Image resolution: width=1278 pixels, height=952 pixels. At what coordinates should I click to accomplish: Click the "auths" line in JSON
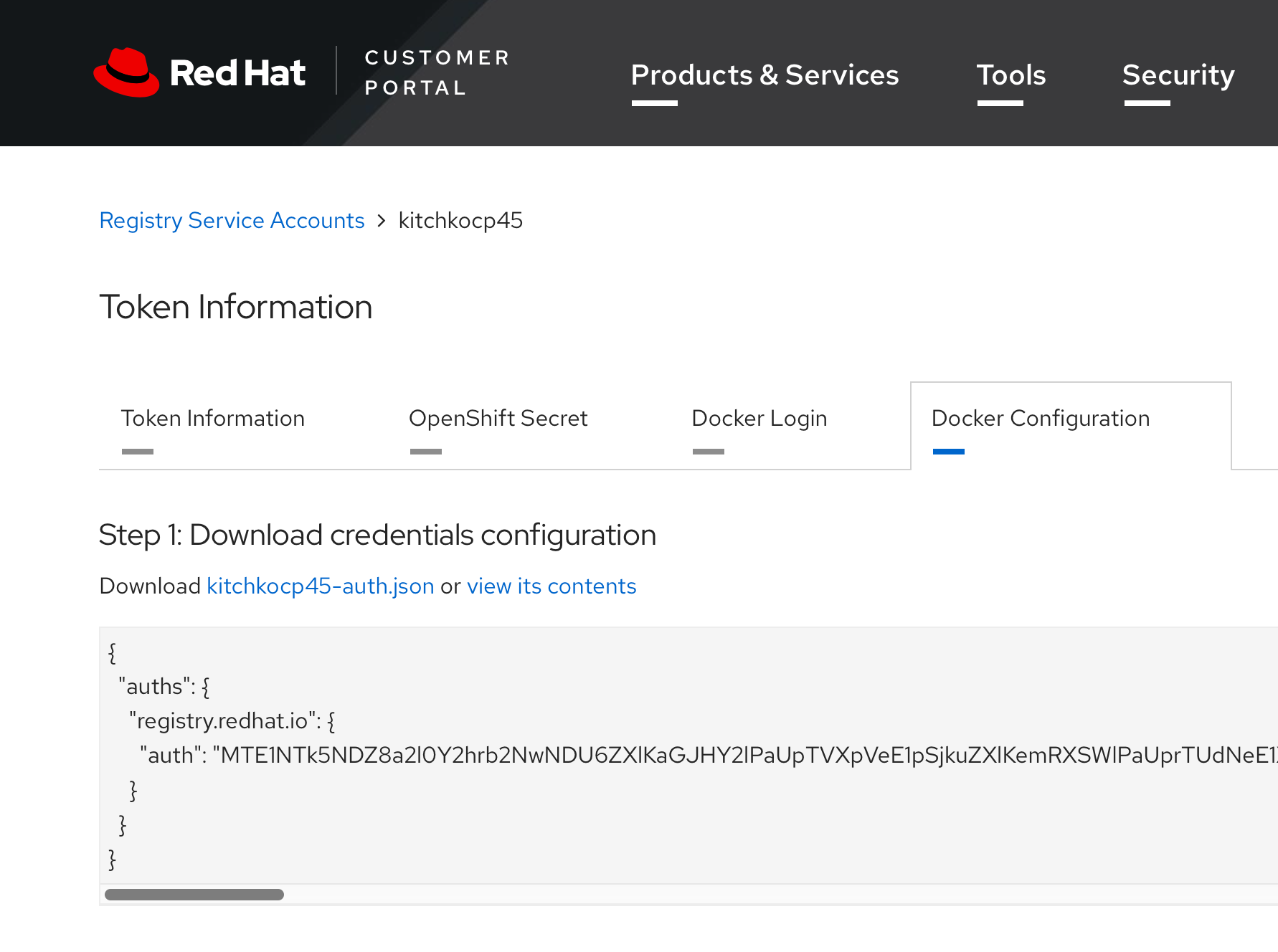(x=164, y=687)
